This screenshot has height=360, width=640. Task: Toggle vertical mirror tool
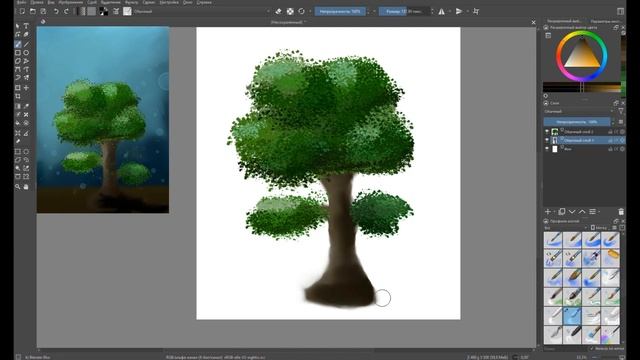click(x=459, y=11)
